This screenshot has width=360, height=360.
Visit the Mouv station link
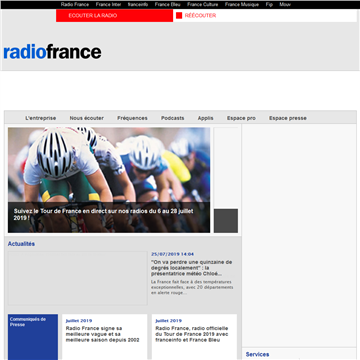click(285, 5)
